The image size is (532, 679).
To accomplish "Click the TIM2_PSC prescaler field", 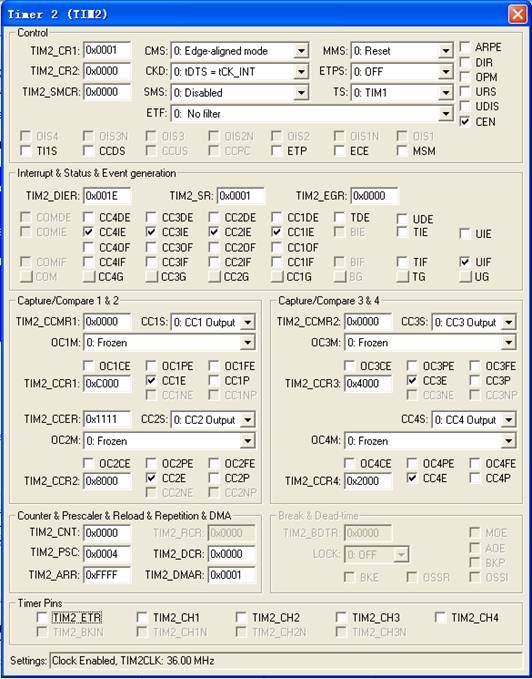I will click(107, 553).
